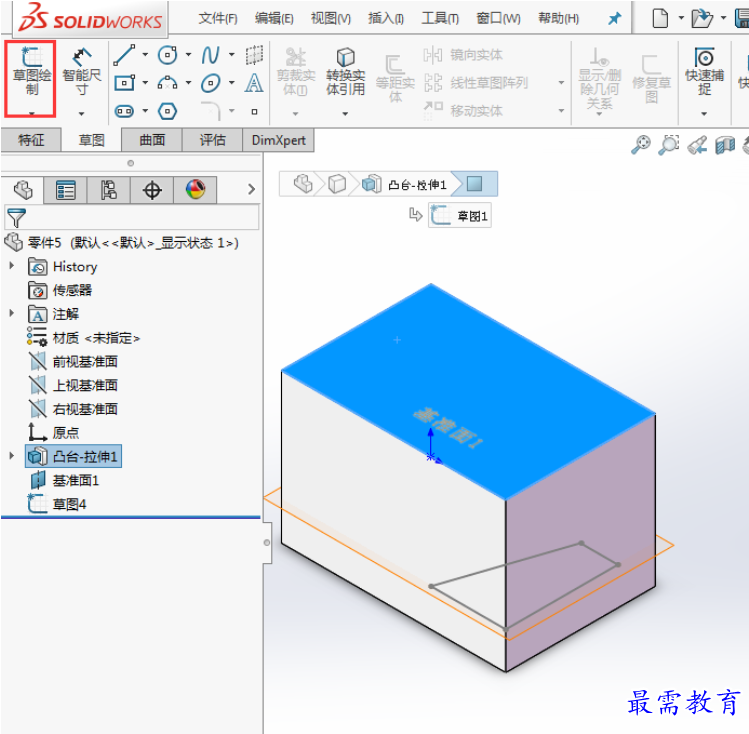Select the Polygon sketch tool
This screenshot has height=734, width=749.
[168, 111]
